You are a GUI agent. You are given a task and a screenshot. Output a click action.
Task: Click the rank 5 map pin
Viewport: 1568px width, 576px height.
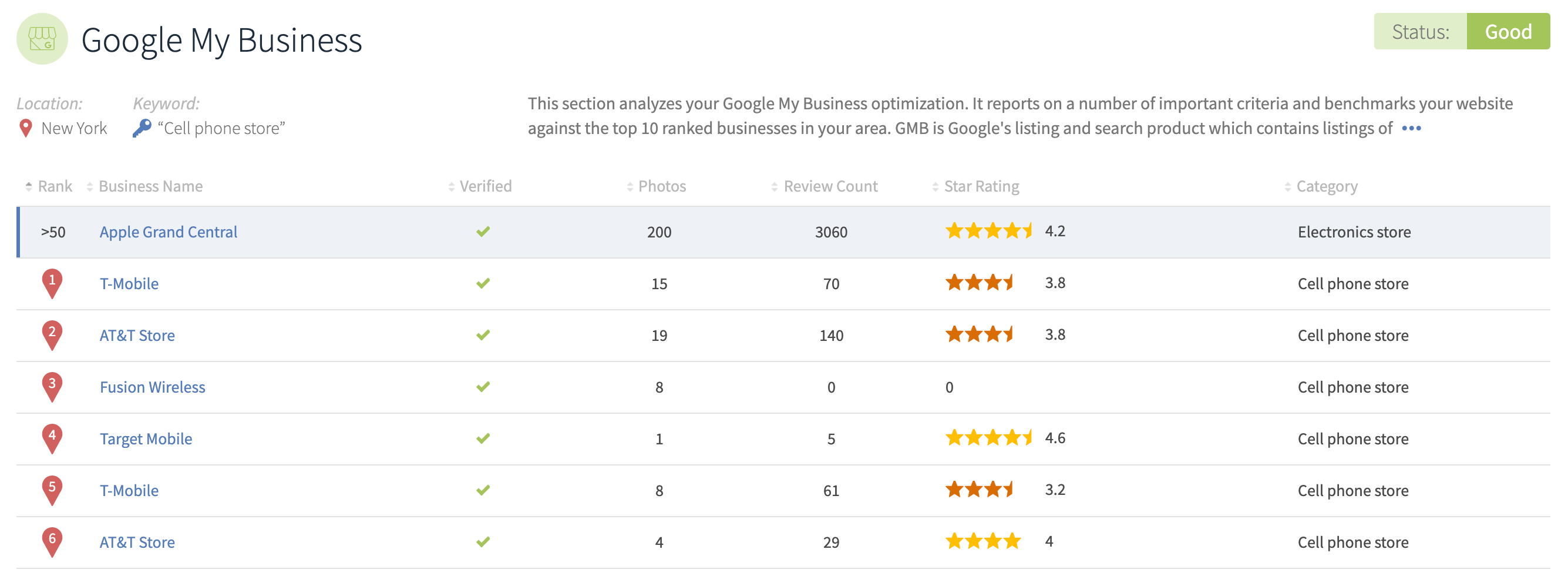(x=52, y=491)
